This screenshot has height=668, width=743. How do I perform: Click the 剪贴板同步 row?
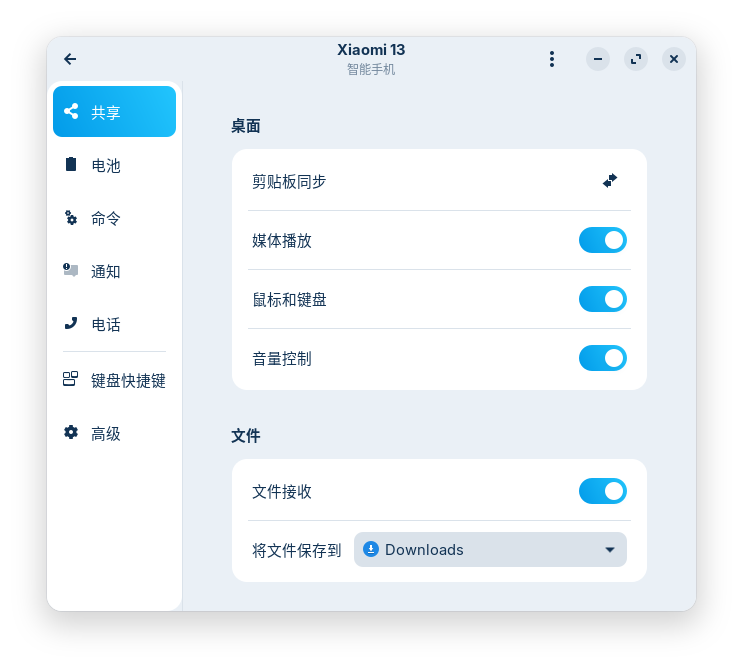click(x=439, y=181)
